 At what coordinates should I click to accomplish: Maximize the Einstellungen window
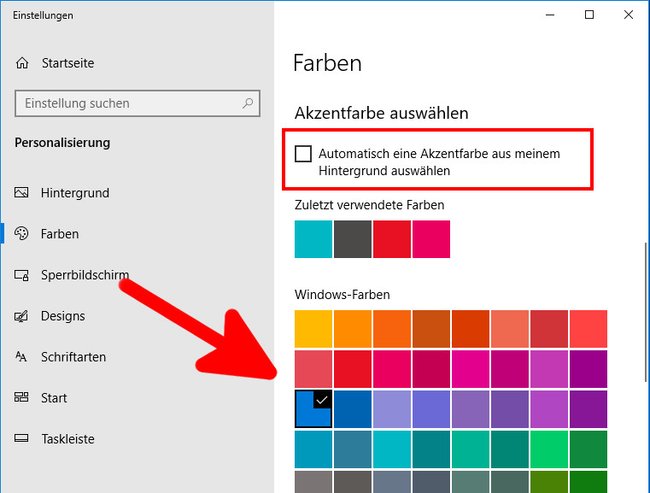tap(589, 15)
